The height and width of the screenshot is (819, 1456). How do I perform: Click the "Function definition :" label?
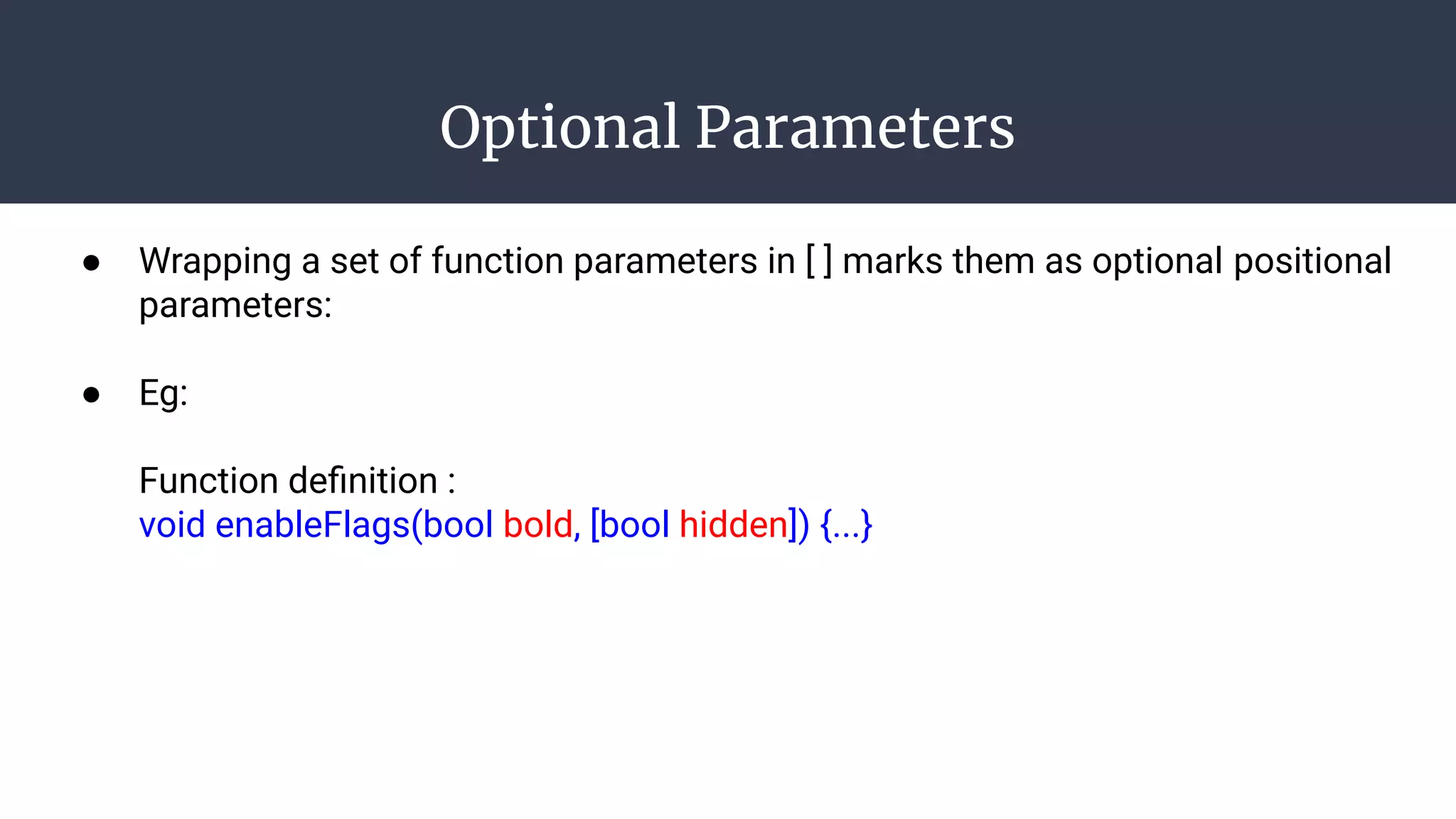click(296, 481)
